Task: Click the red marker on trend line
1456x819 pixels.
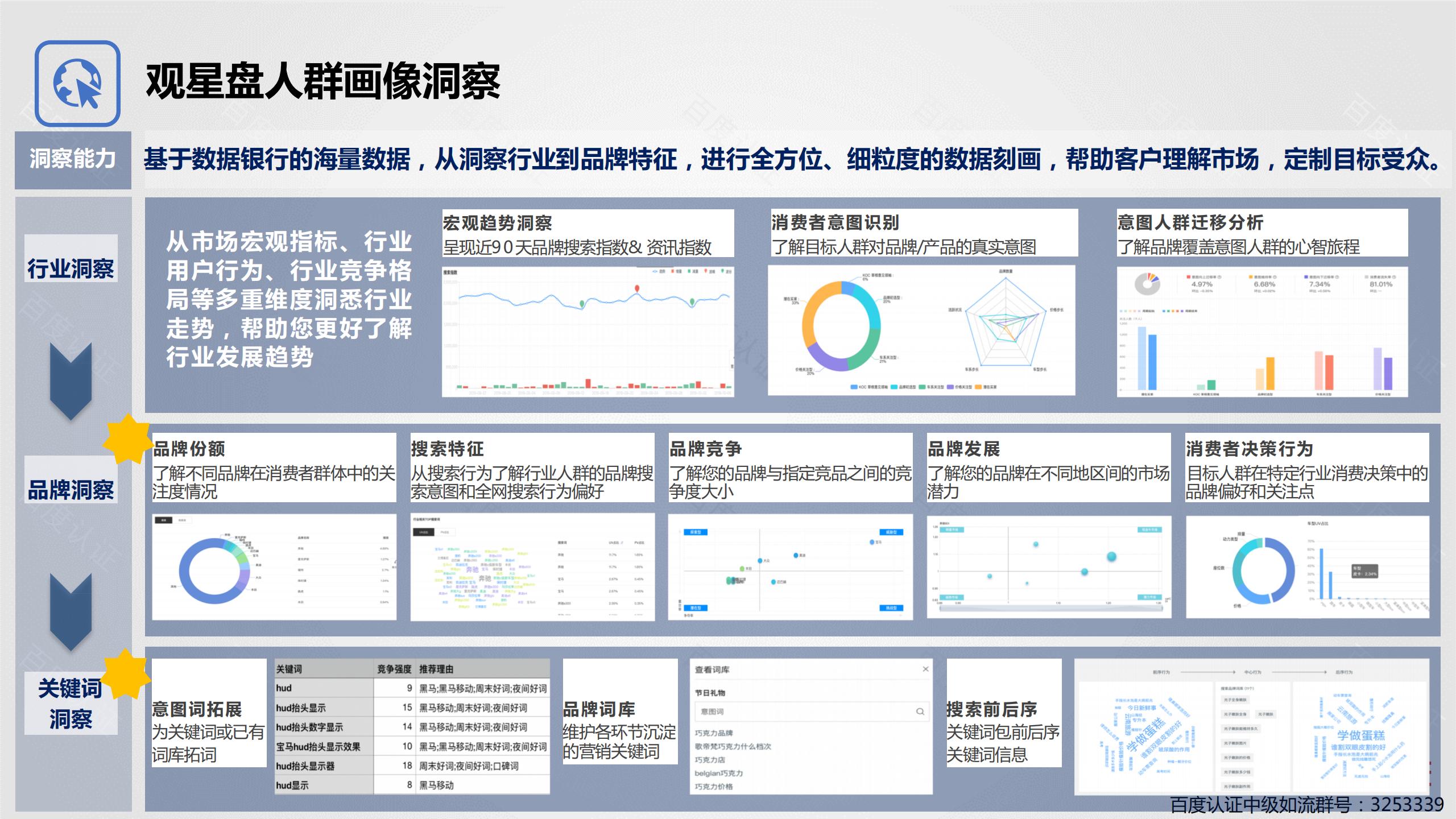Action: coord(638,288)
